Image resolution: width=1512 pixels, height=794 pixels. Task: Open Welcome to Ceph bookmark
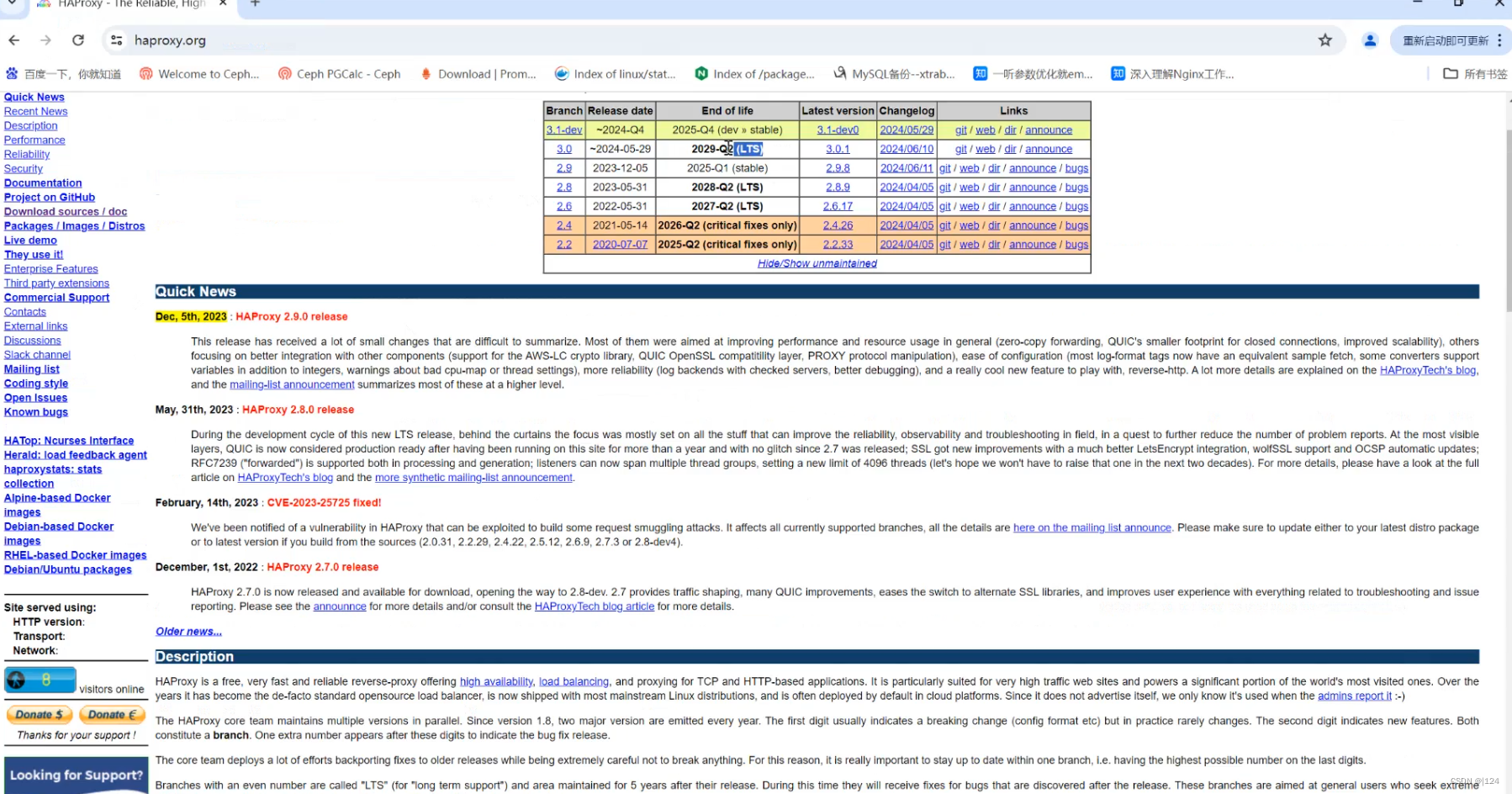pos(199,74)
